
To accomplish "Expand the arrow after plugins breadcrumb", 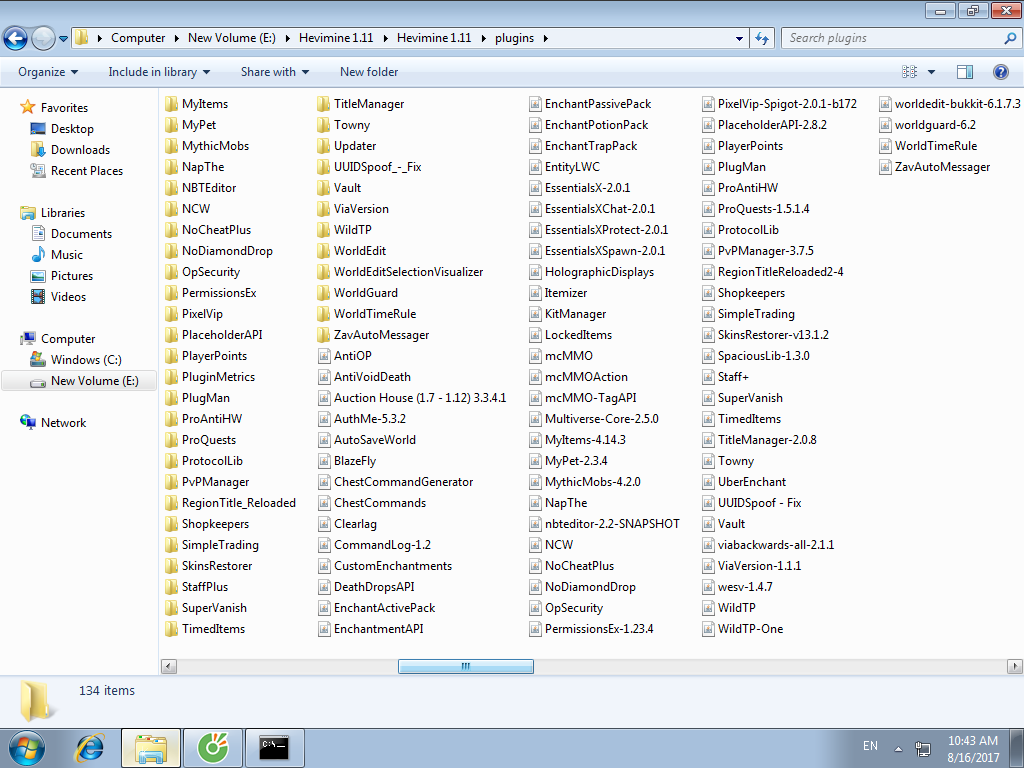I will click(x=545, y=38).
